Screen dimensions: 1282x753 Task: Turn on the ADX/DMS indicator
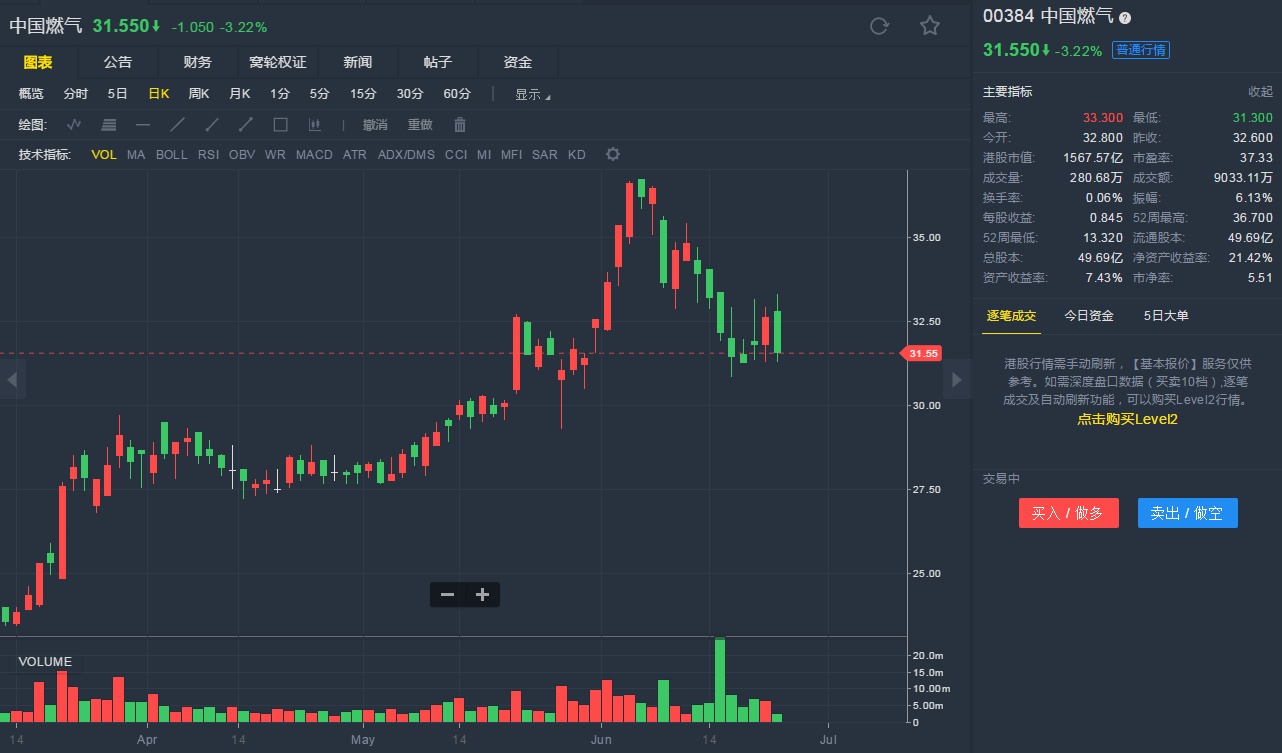point(406,155)
